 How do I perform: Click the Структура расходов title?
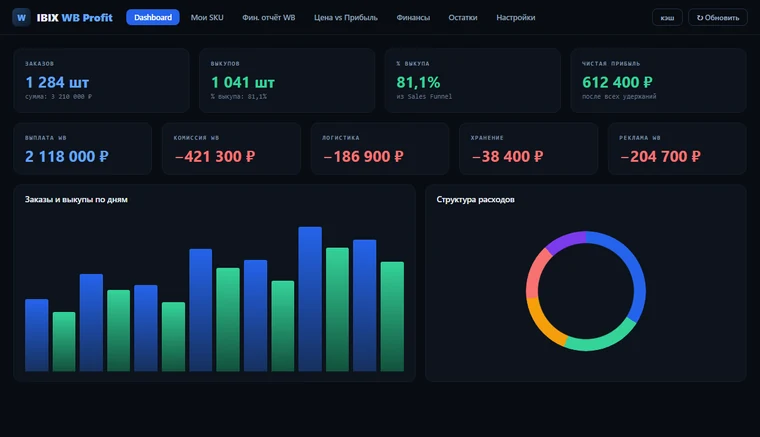coord(475,200)
